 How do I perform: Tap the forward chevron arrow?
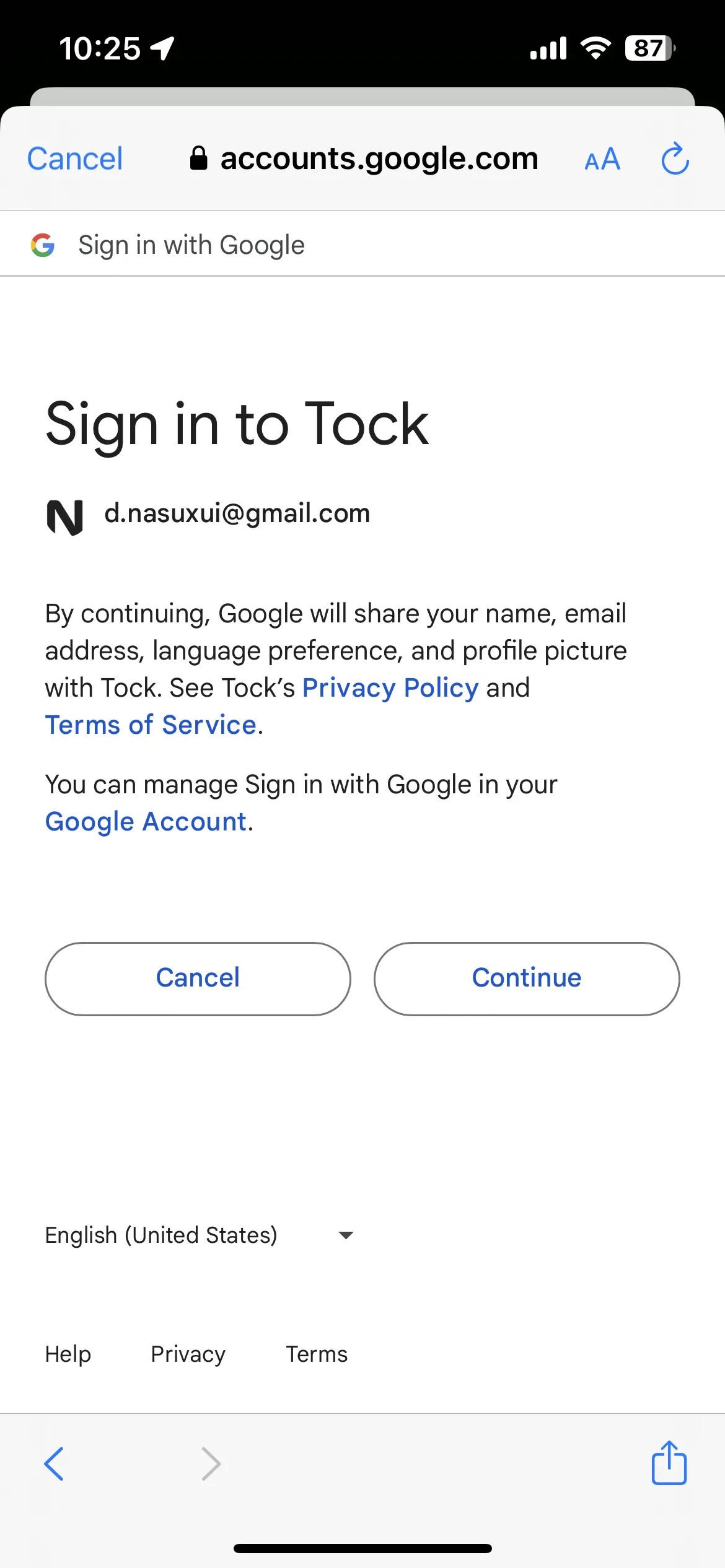211,1464
